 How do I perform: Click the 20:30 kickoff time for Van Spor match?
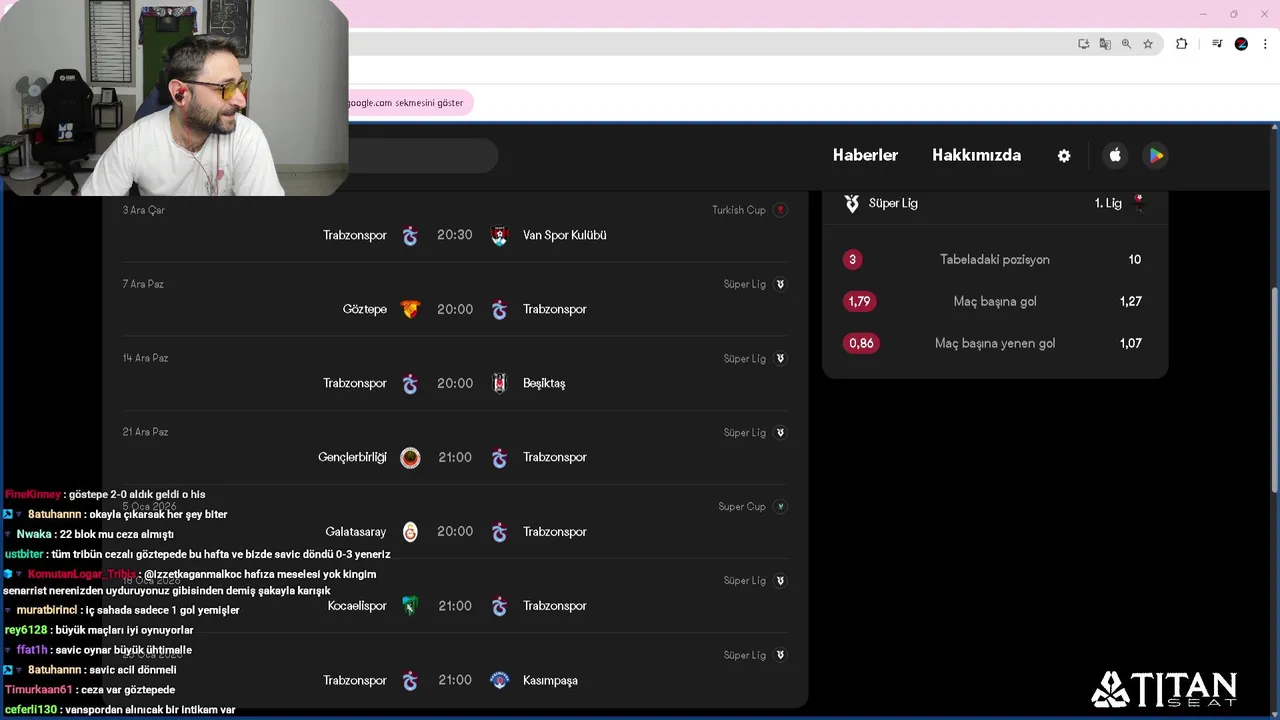[x=455, y=235]
